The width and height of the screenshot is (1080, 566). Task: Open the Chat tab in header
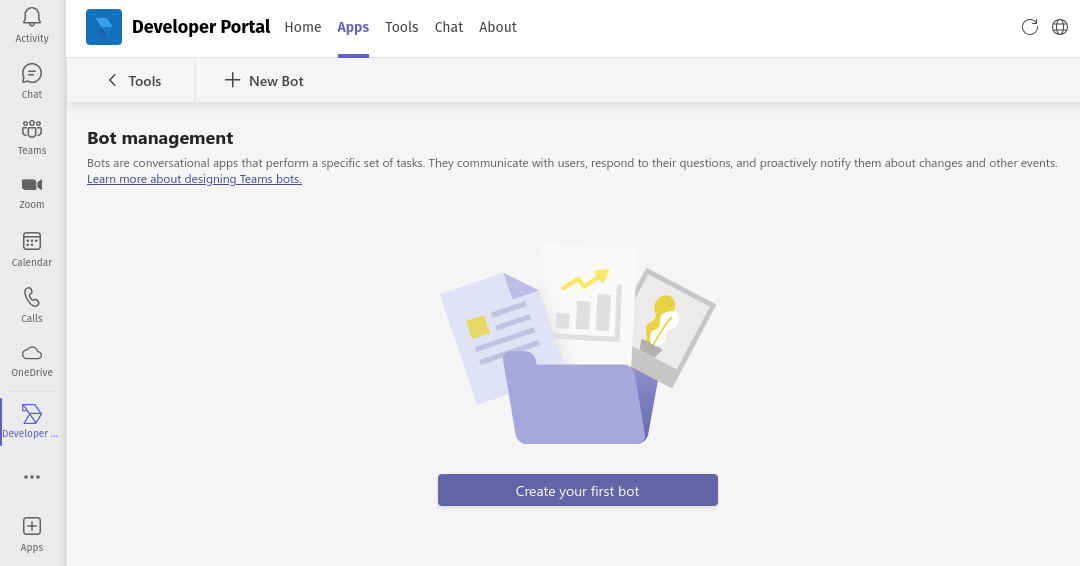click(x=448, y=27)
